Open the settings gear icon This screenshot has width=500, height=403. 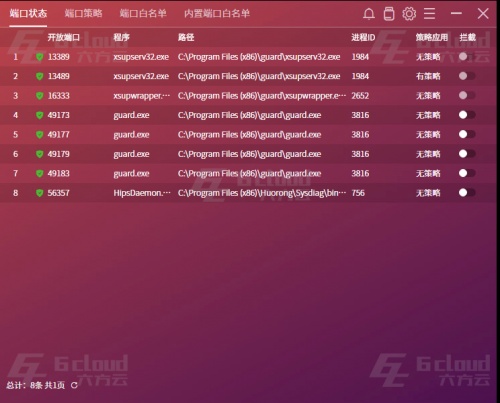[409, 14]
